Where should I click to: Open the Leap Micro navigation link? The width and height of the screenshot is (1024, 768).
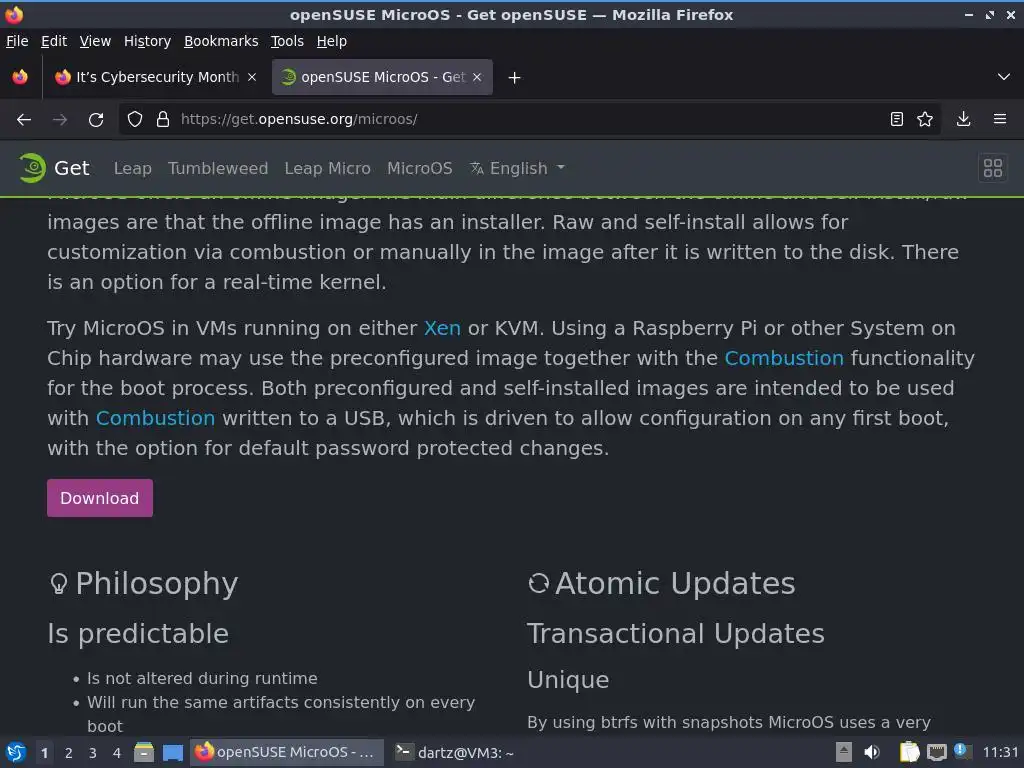327,168
